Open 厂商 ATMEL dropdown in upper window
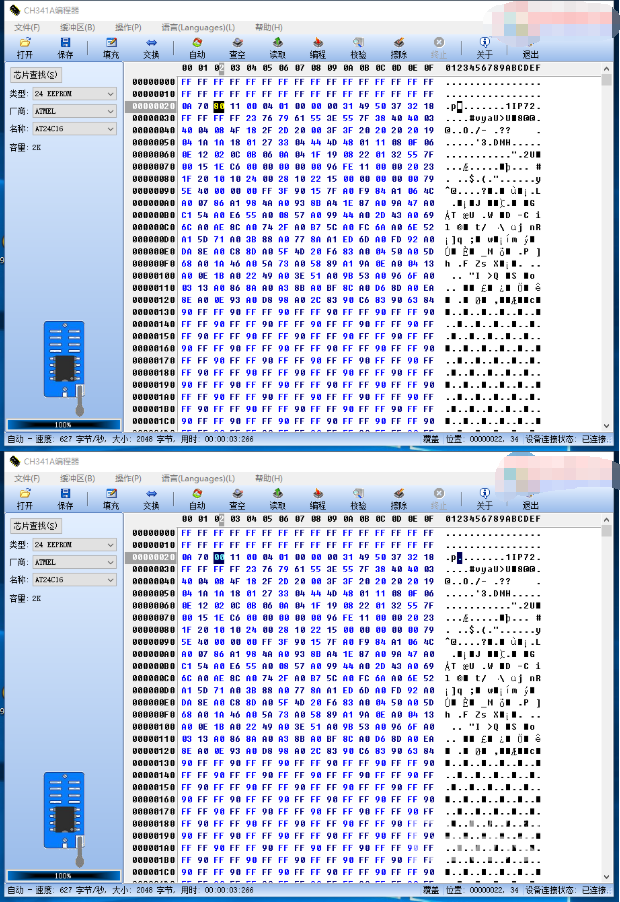 (74, 111)
